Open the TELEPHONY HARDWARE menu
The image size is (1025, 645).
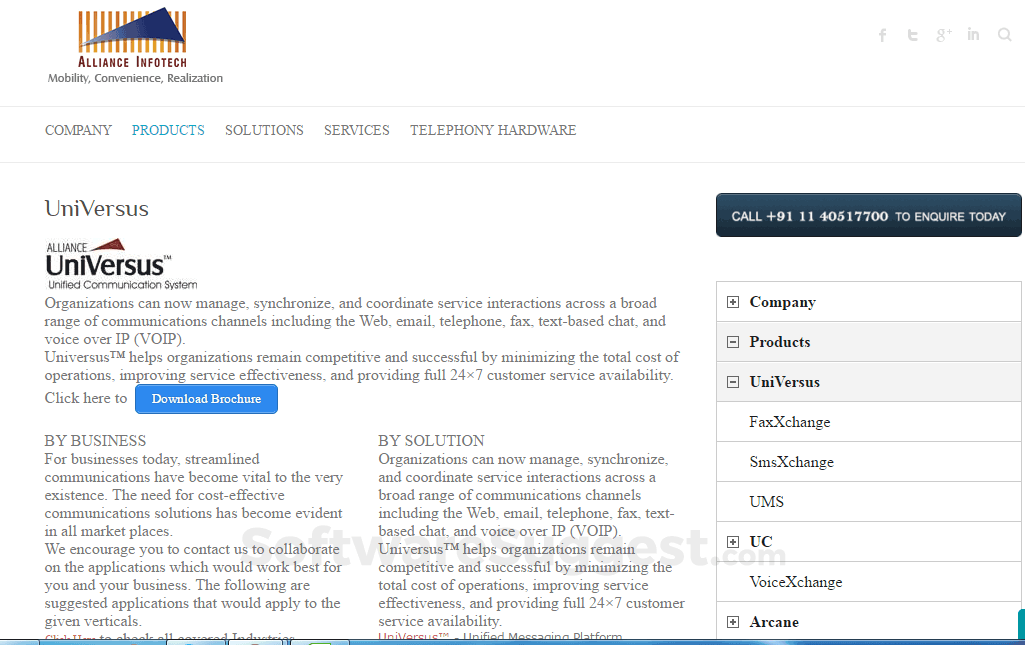(492, 130)
